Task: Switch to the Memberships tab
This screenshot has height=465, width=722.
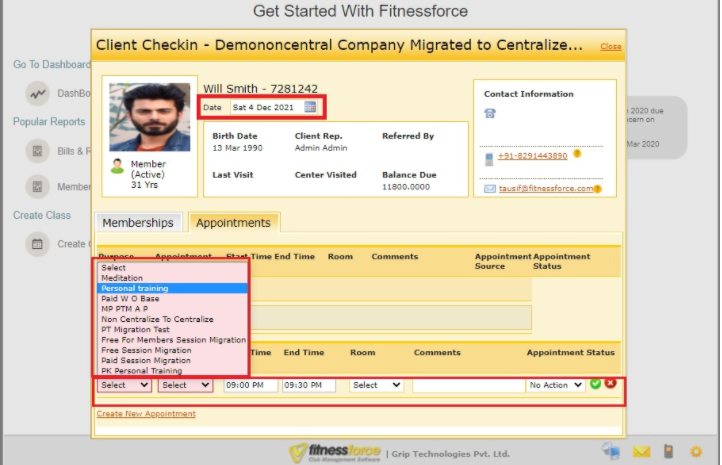Action: pyautogui.click(x=138, y=223)
